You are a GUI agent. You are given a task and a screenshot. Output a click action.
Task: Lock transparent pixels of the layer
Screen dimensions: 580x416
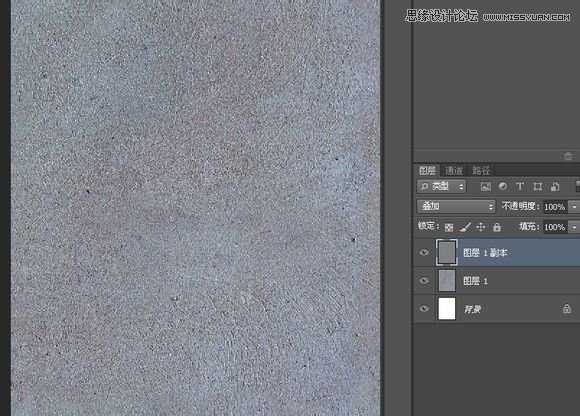pos(449,227)
